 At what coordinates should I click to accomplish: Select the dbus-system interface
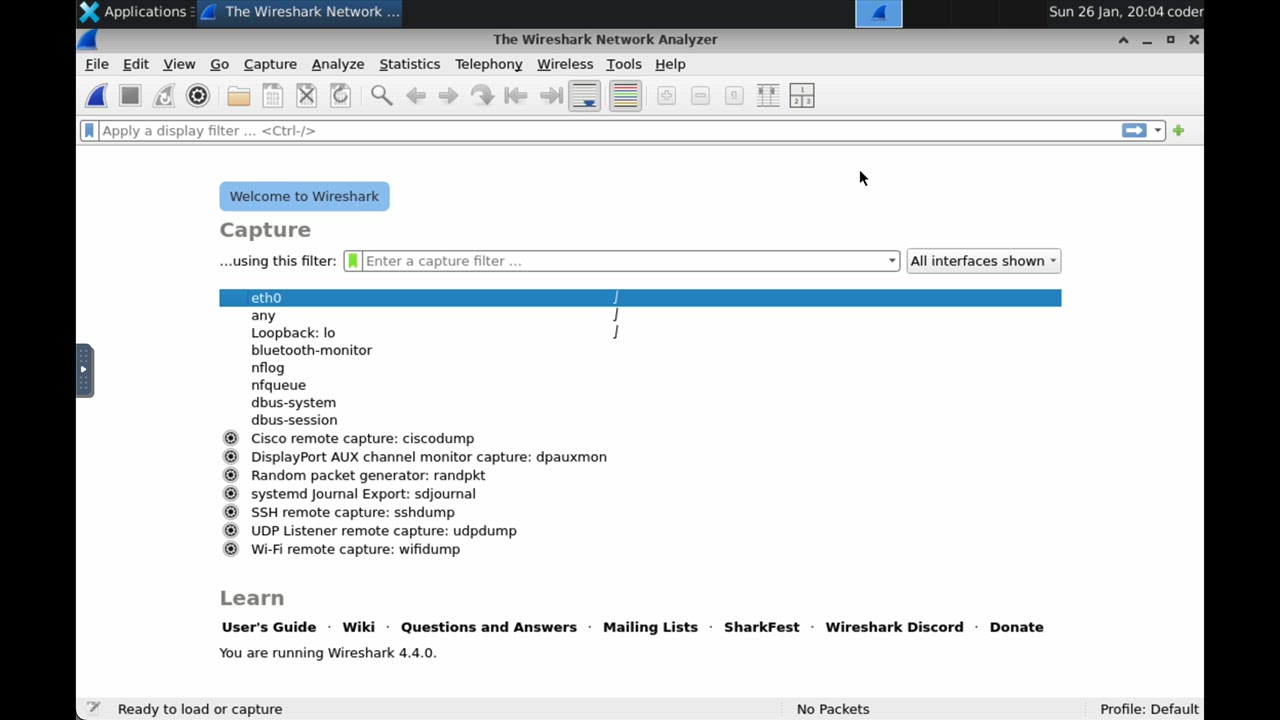(x=640, y=403)
